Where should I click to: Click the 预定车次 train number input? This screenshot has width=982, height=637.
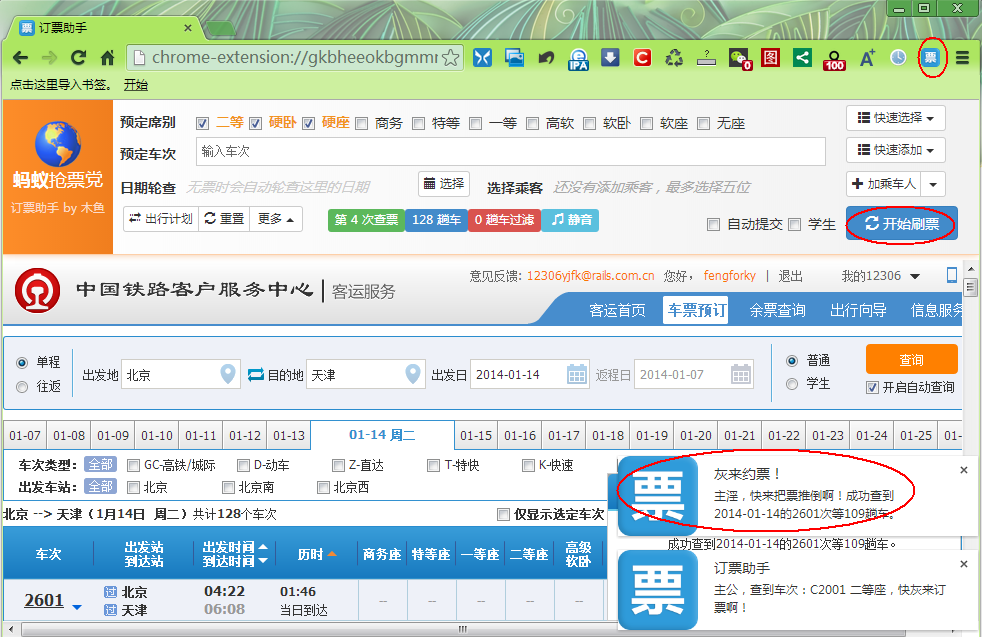pos(510,152)
